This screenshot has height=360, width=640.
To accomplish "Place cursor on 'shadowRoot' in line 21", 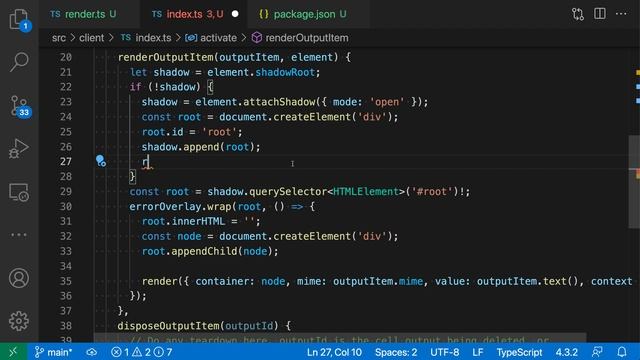I will pyautogui.click(x=285, y=72).
